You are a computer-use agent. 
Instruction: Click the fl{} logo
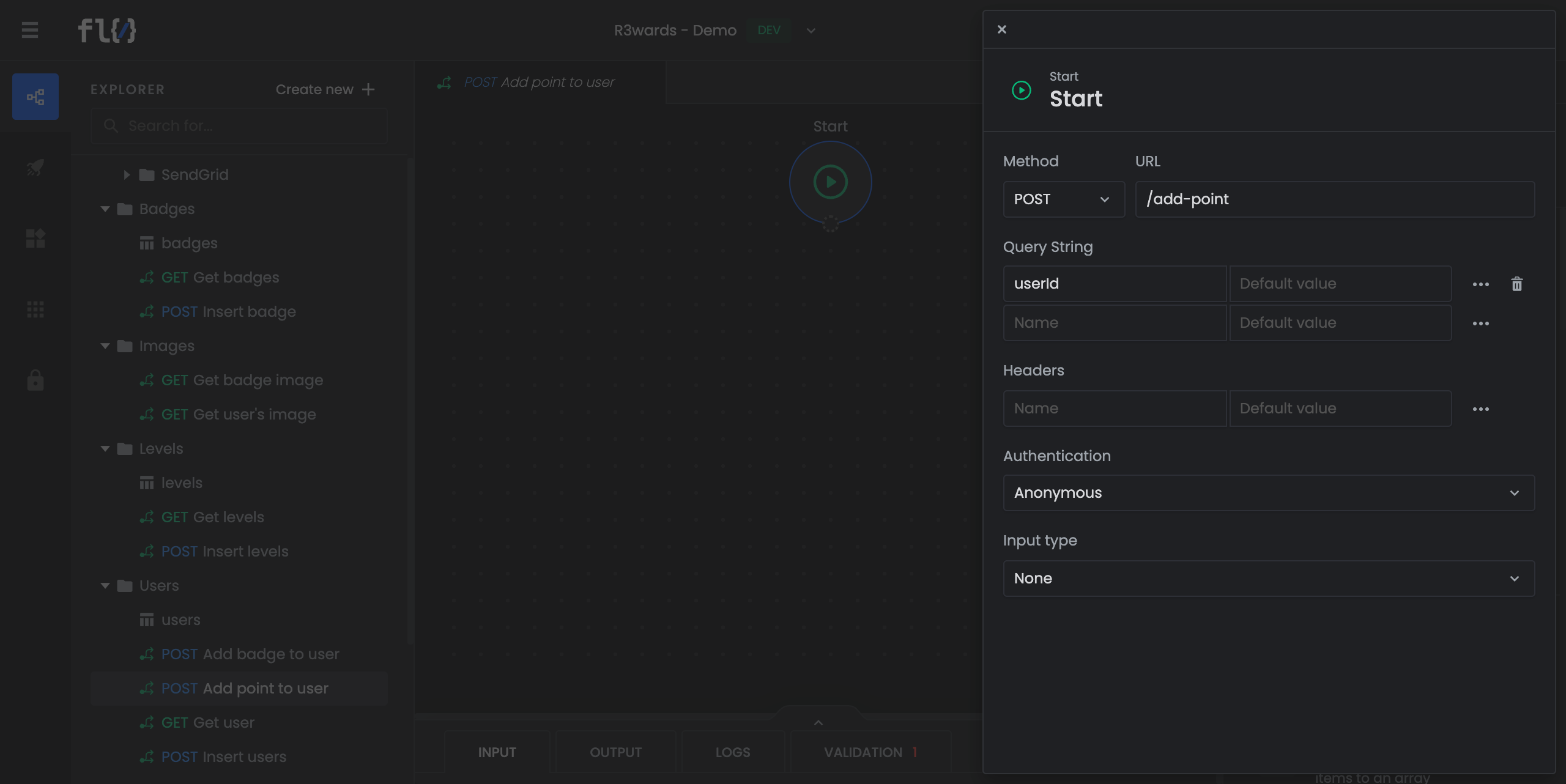[x=107, y=30]
